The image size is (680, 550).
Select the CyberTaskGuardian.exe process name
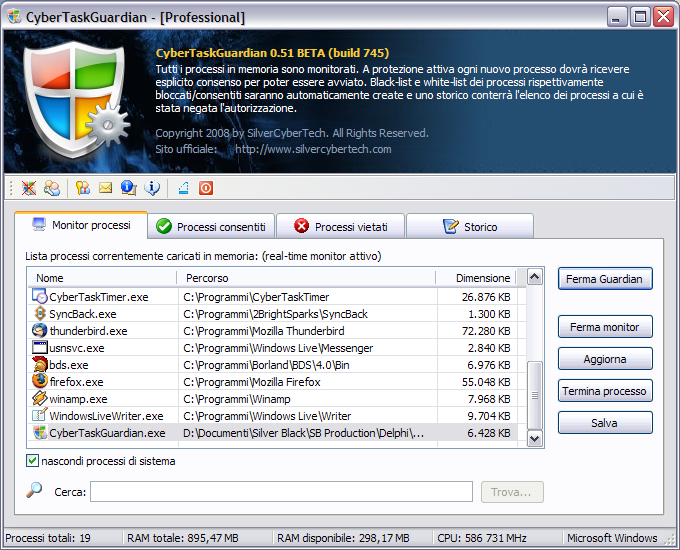tap(108, 433)
